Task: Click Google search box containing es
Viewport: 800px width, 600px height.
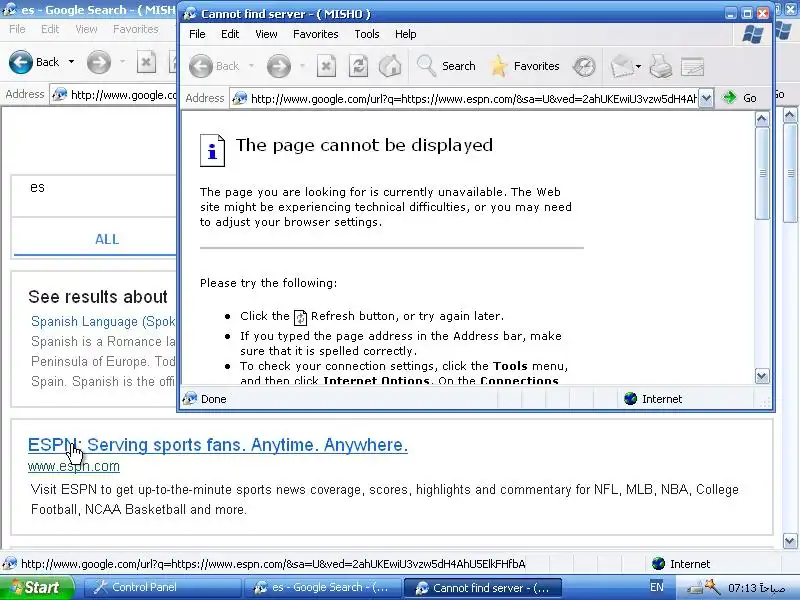Action: pos(94,195)
